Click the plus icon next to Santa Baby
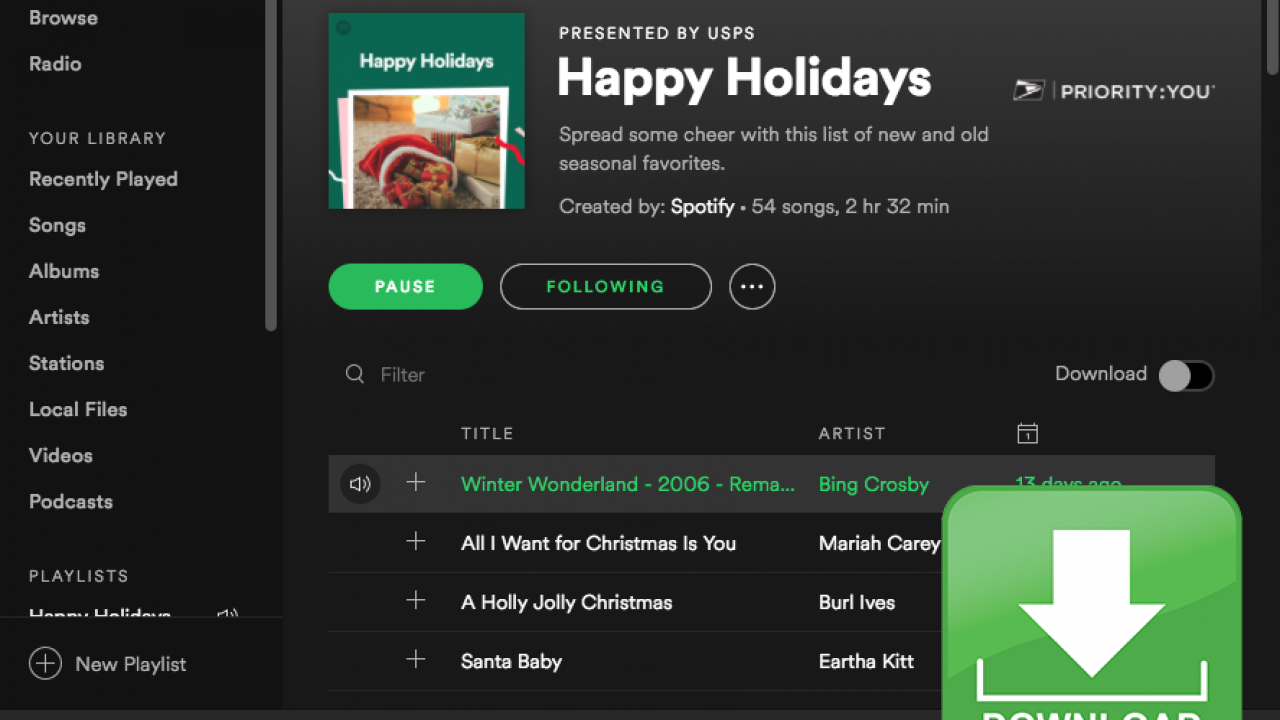Image resolution: width=1280 pixels, height=720 pixels. [416, 660]
